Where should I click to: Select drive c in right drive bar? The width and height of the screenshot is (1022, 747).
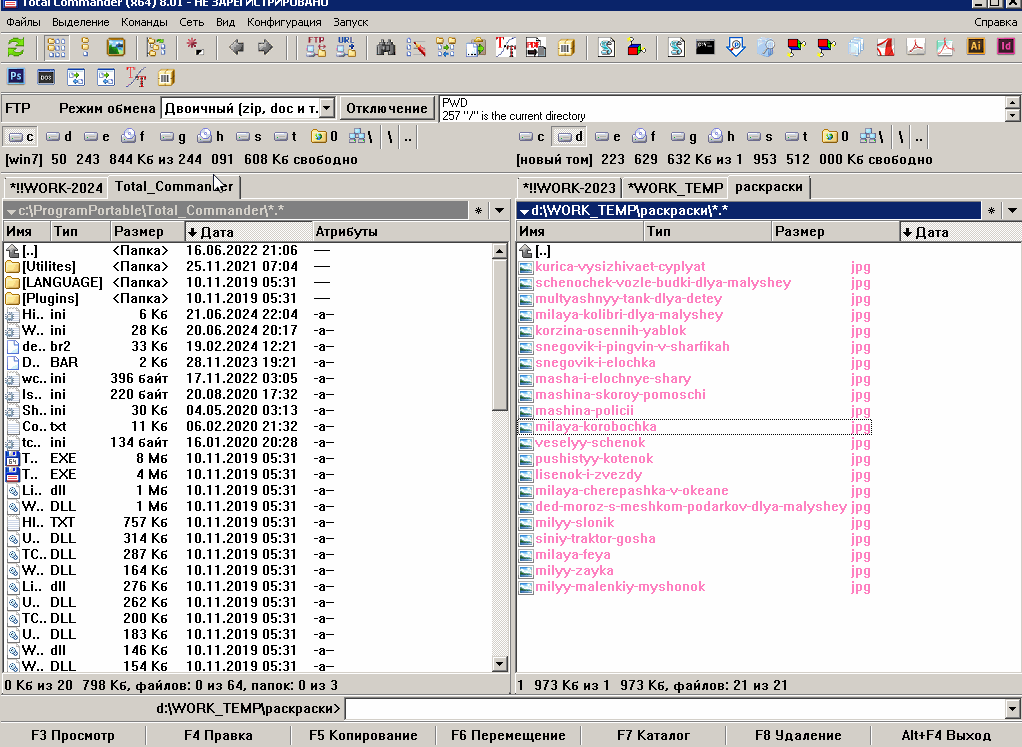point(532,137)
